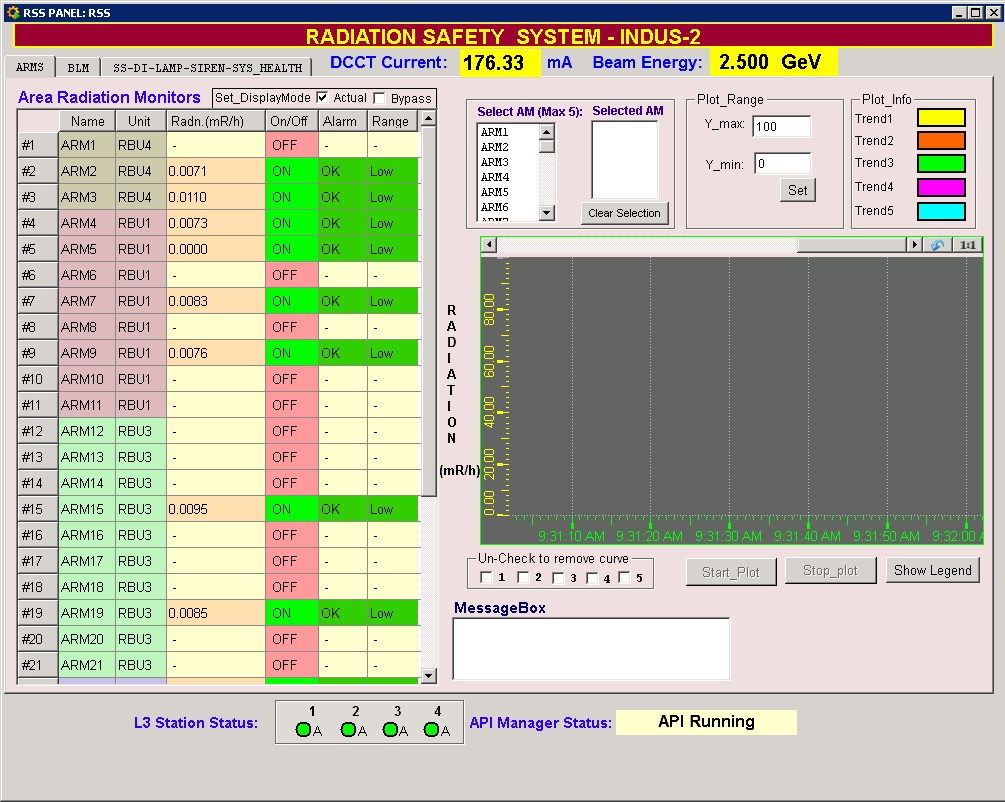Click L3 Station 2 status indicator

[349, 730]
